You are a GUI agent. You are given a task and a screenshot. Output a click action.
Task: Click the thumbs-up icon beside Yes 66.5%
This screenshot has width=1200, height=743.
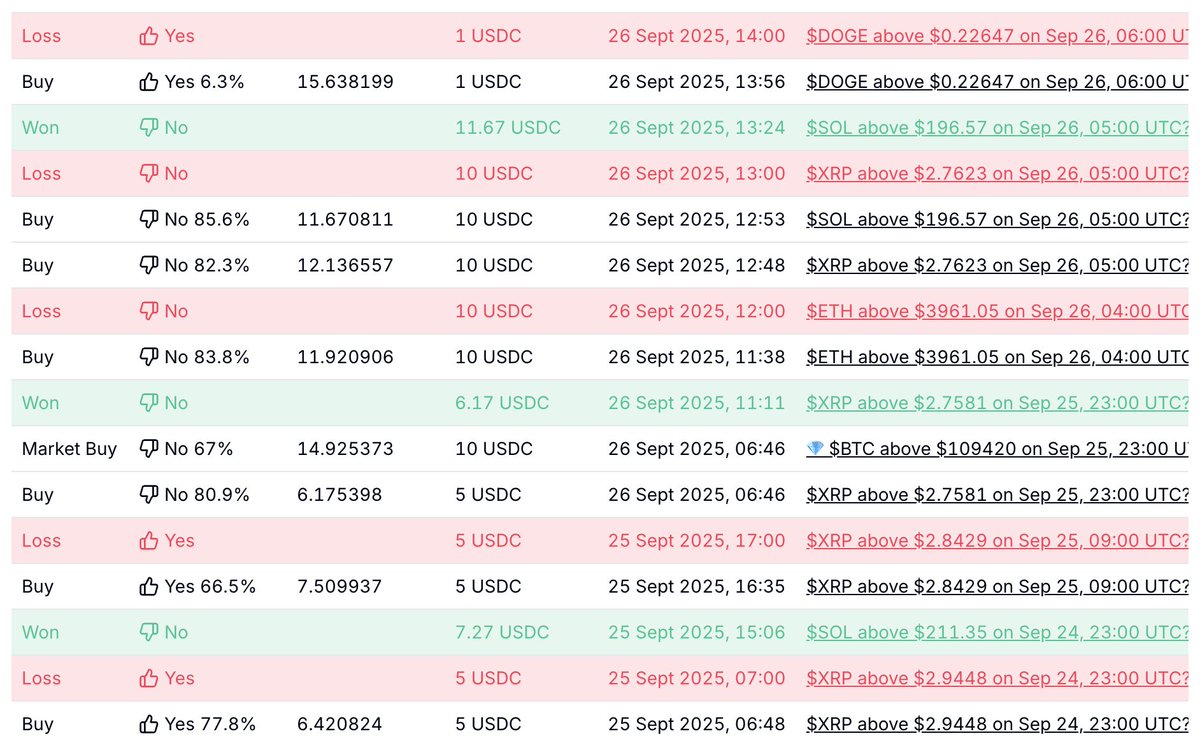point(149,587)
